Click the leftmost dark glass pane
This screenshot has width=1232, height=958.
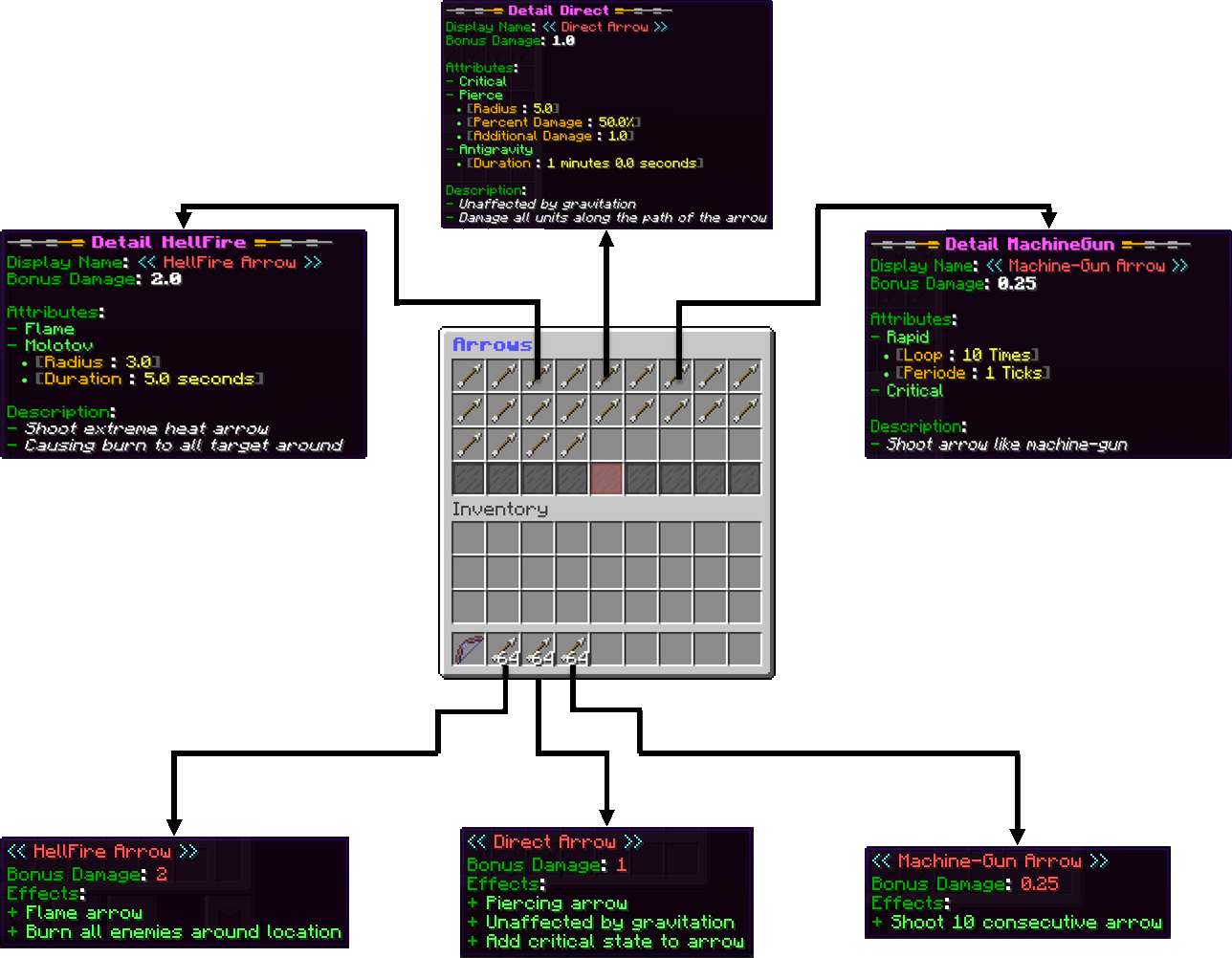pyautogui.click(x=469, y=479)
